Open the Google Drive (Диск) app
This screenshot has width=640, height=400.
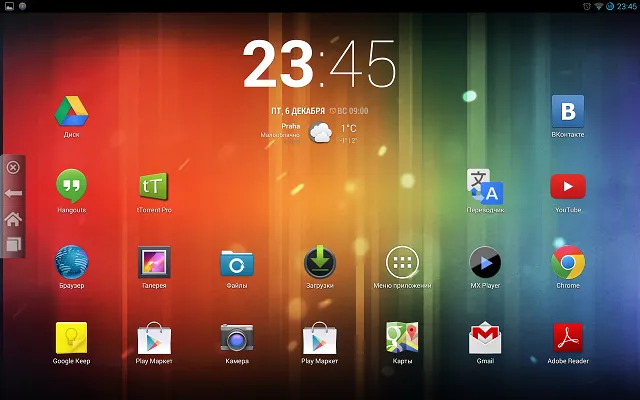coord(71,111)
